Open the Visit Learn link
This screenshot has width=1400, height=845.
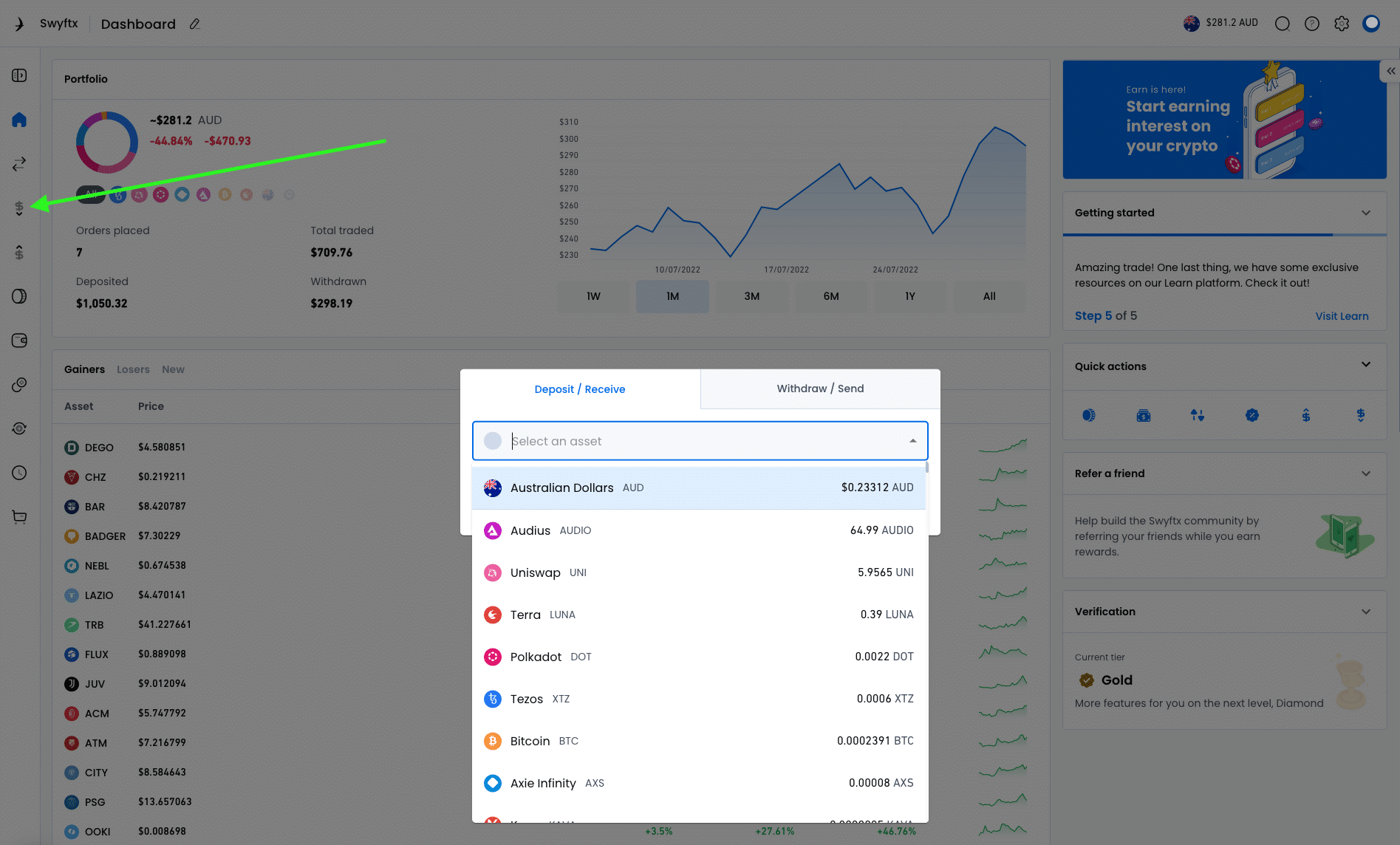pos(1342,316)
